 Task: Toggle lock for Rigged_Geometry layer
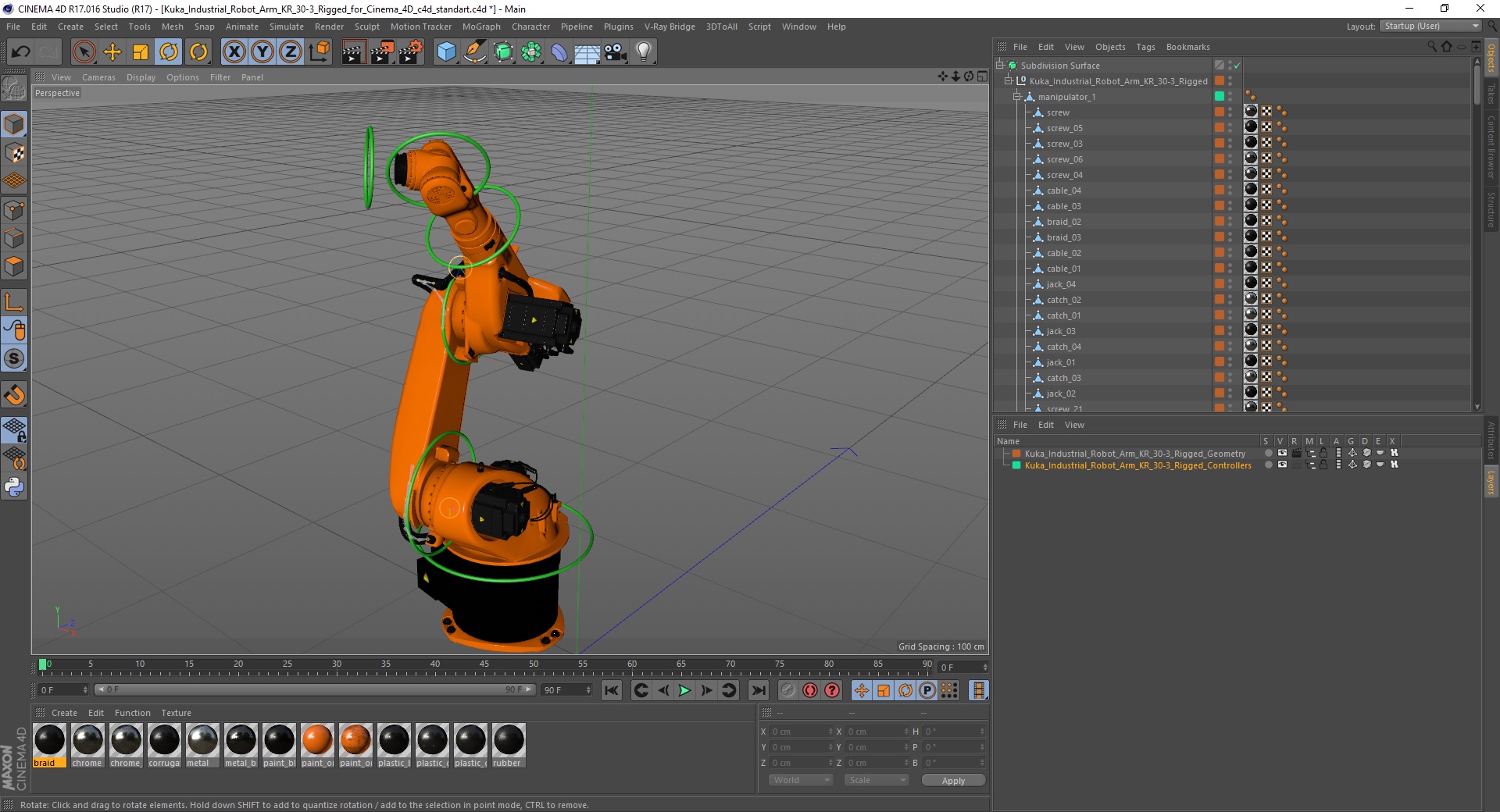point(1323,453)
